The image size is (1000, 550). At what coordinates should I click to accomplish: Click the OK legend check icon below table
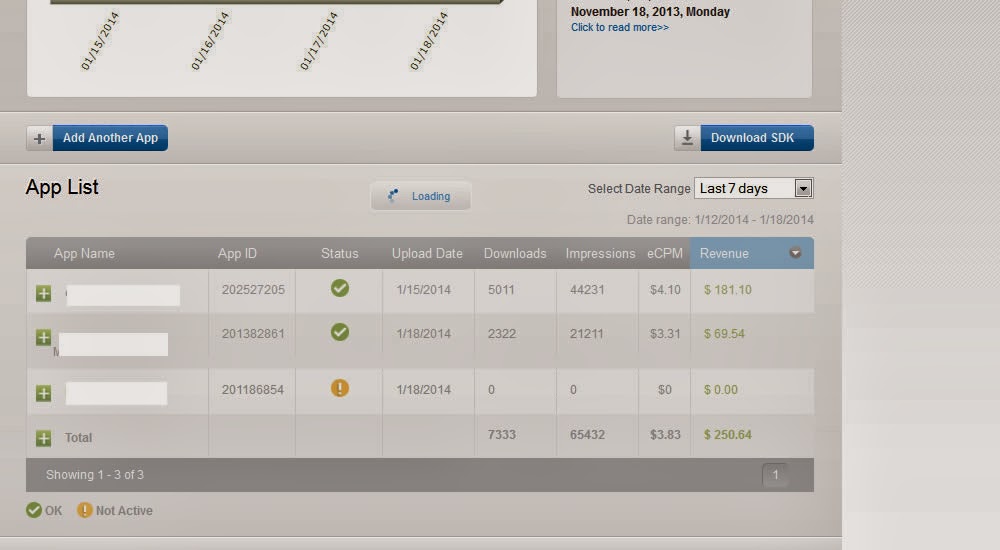(x=34, y=510)
